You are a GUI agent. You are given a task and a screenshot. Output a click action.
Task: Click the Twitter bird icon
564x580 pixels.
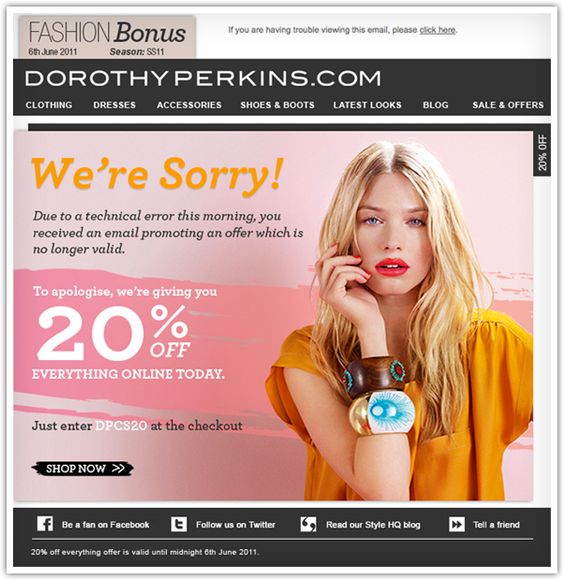pyautogui.click(x=179, y=524)
